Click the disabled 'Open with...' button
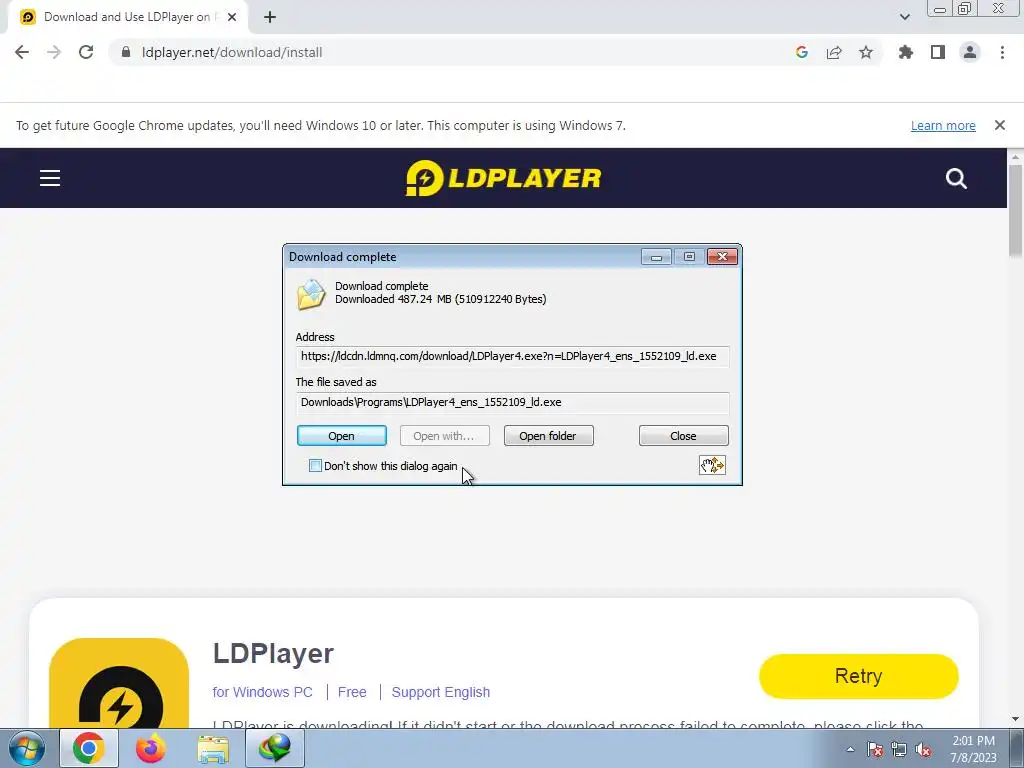1024x768 pixels. tap(444, 436)
